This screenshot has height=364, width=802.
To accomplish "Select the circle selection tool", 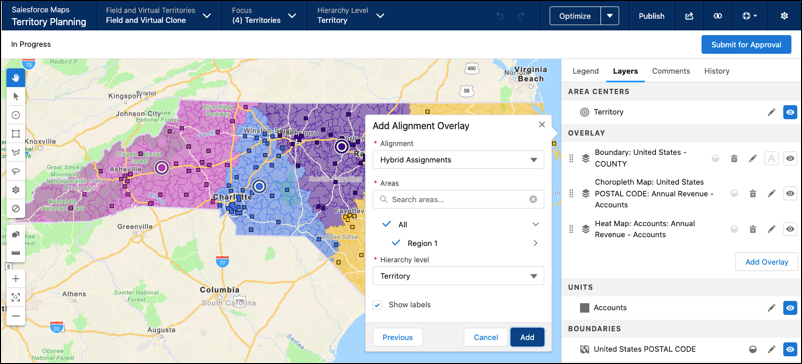I will [x=16, y=115].
